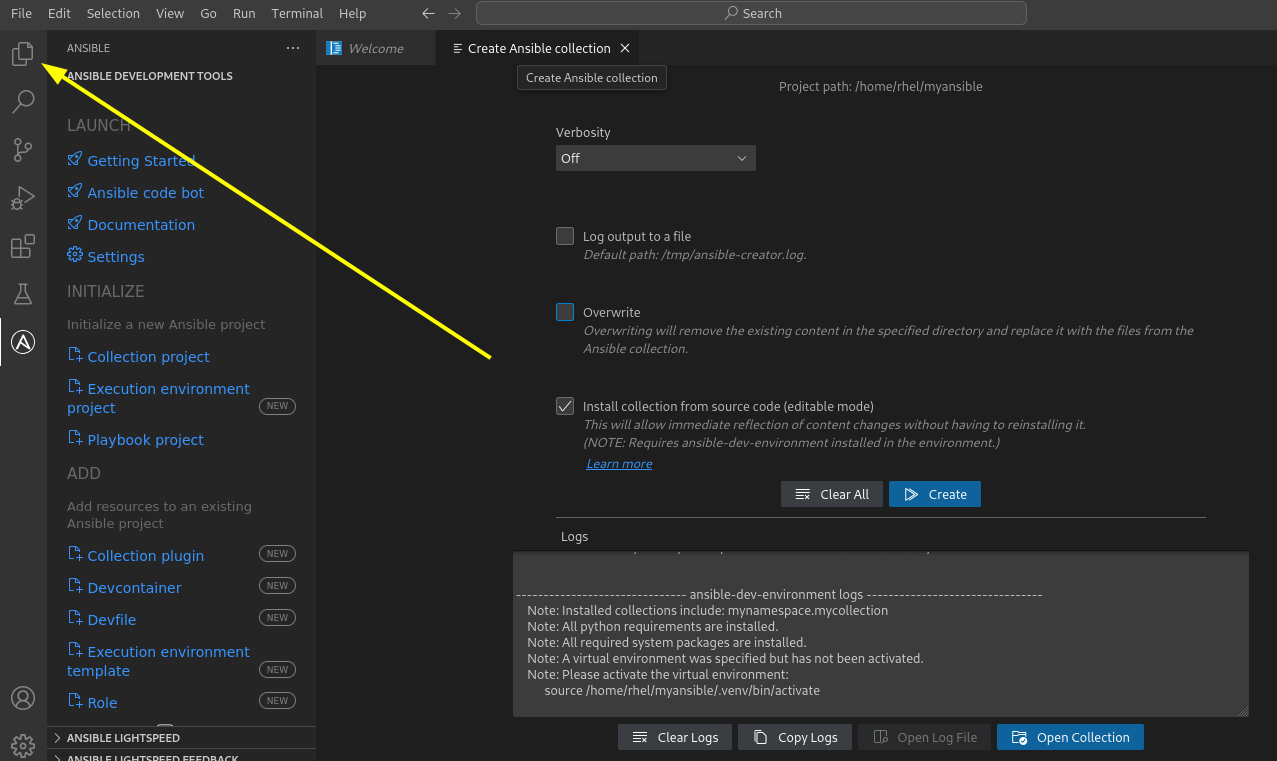Click the new-file icon beside Devcontainer
This screenshot has width=1277, height=761.
coord(75,587)
